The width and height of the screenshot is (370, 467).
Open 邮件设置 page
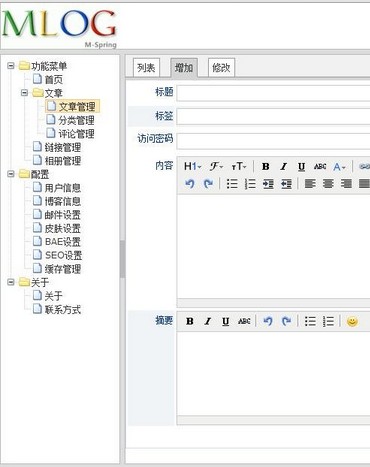[57, 215]
